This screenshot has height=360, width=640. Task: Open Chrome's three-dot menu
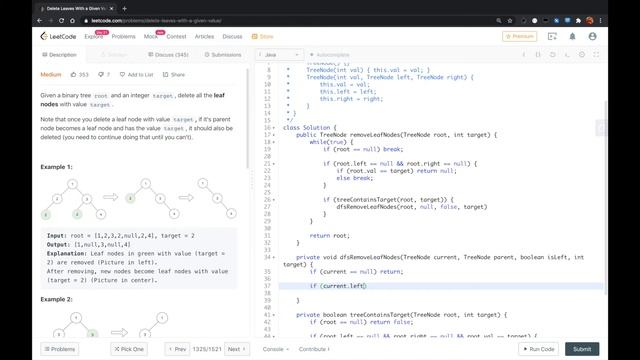[x=600, y=20]
